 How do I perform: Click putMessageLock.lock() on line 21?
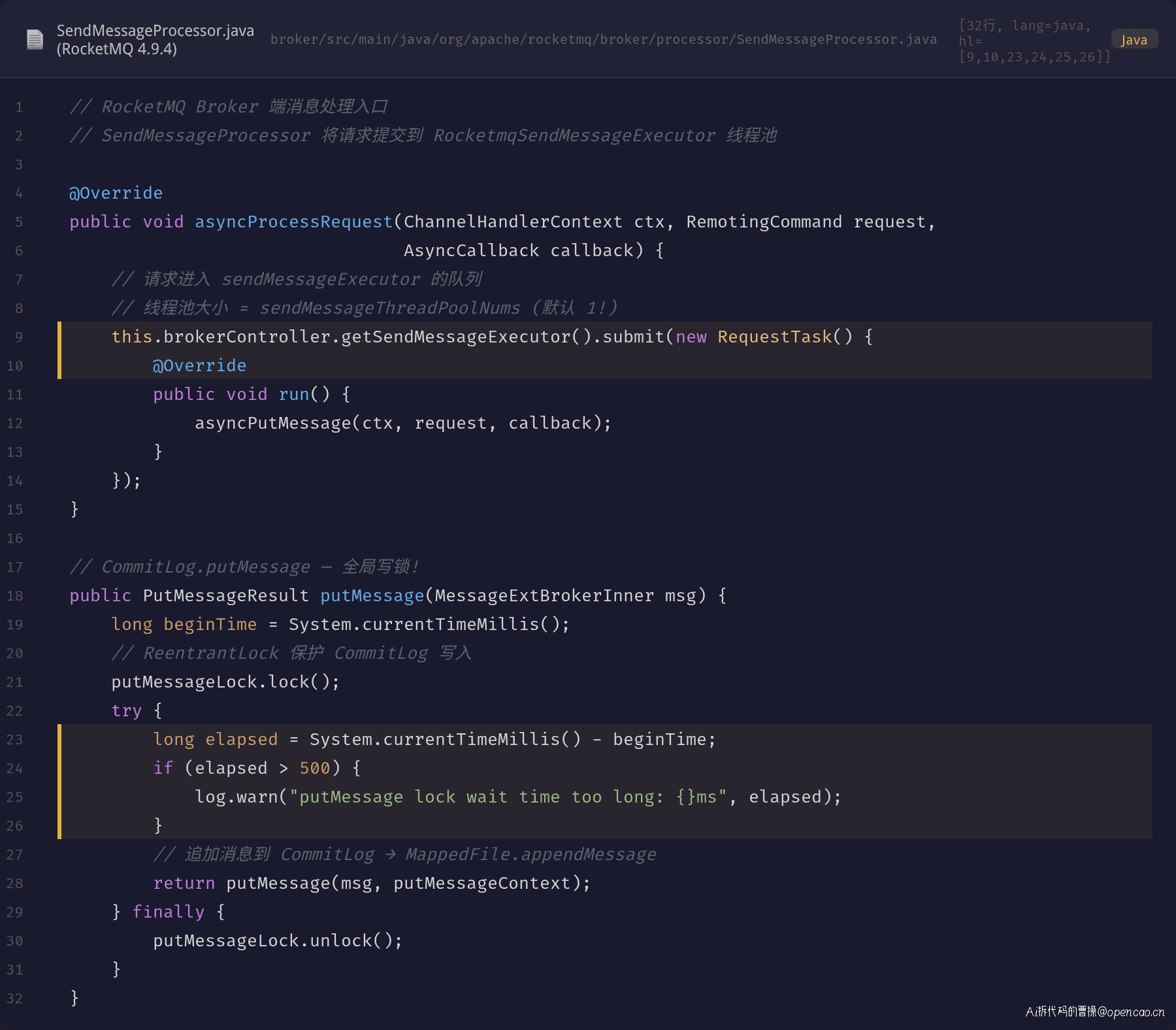point(225,682)
